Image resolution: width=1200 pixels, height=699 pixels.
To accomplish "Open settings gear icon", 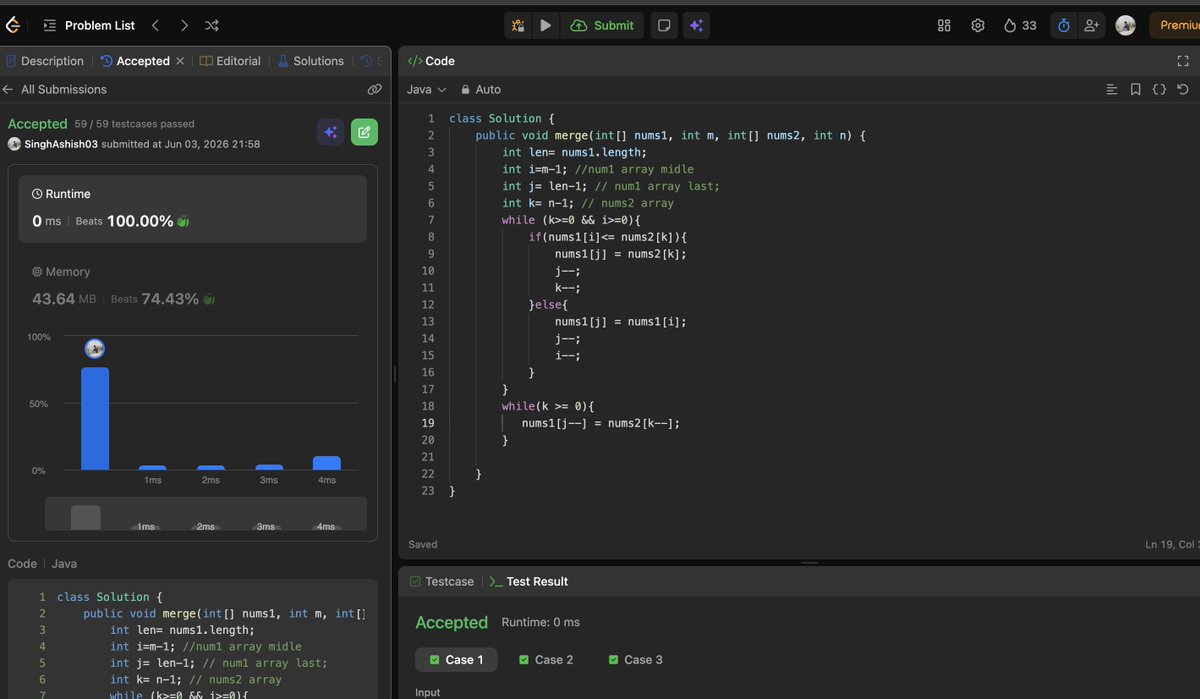I will [978, 25].
